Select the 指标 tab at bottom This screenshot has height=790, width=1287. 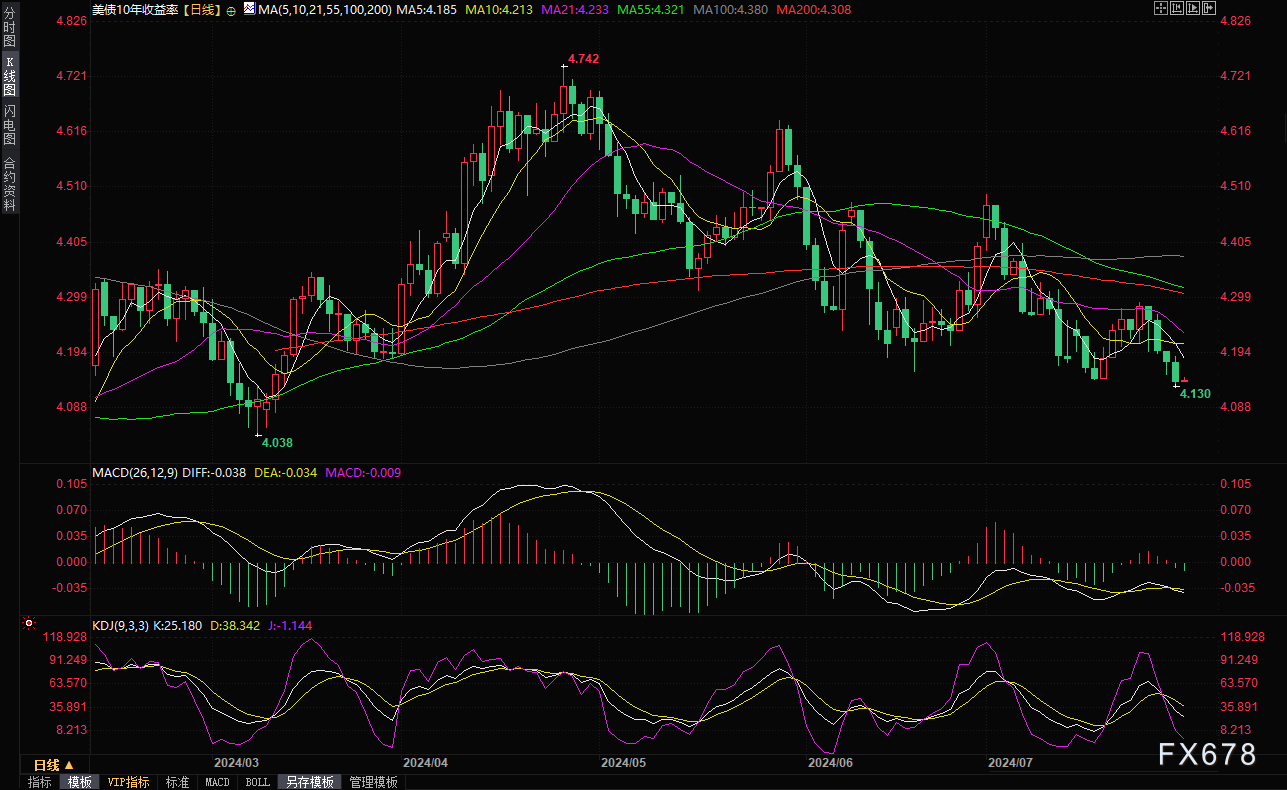click(x=40, y=782)
